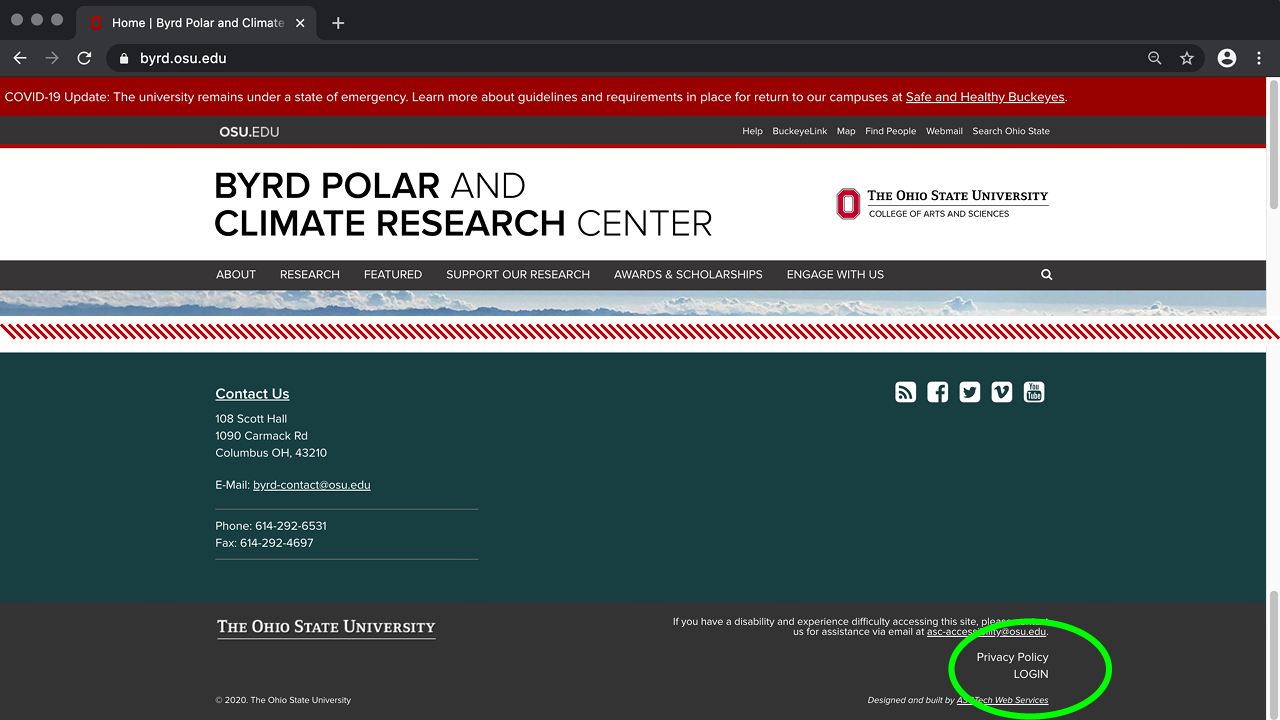Screen dimensions: 1280x720
Task: Open the ASCTech Web Services link
Action: (x=1002, y=700)
